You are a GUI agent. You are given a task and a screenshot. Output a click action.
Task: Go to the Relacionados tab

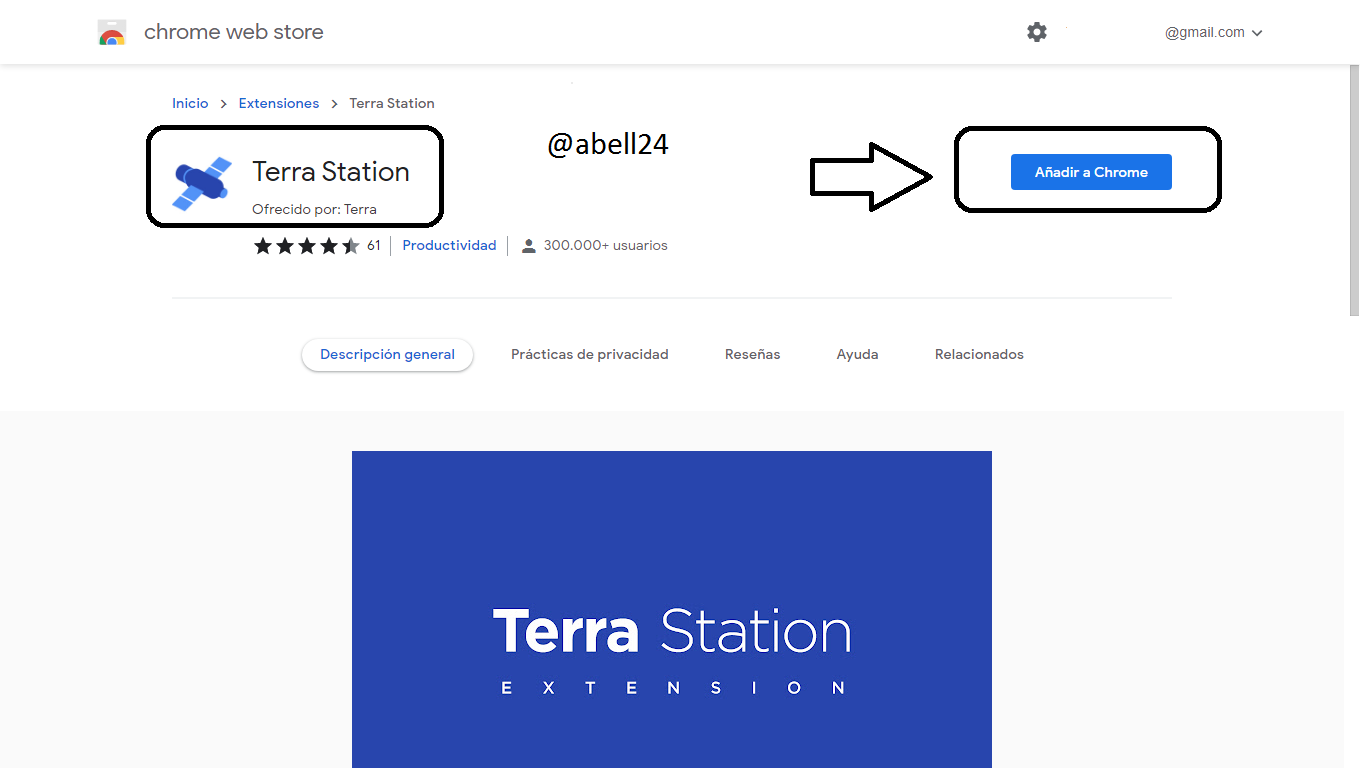[979, 355]
